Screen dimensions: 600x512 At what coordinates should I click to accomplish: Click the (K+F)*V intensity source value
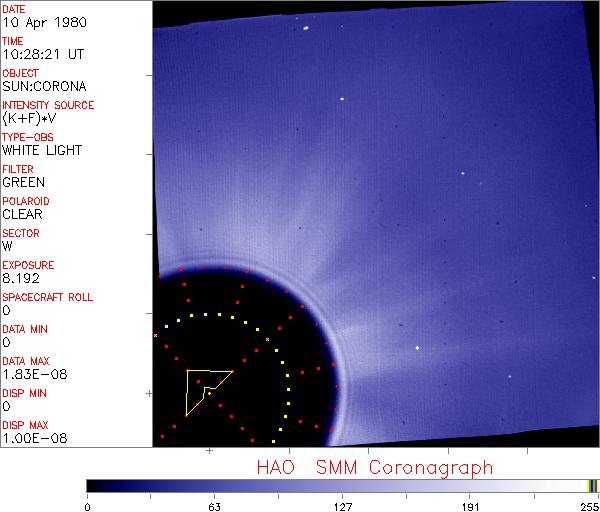tap(28, 118)
